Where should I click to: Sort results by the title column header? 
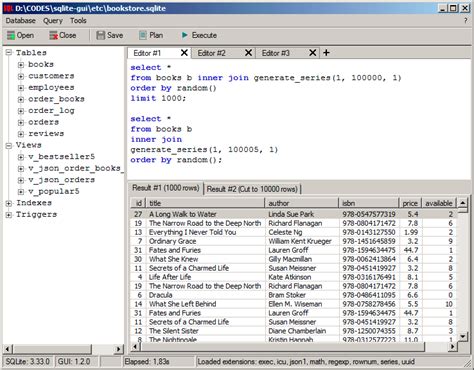click(206, 203)
